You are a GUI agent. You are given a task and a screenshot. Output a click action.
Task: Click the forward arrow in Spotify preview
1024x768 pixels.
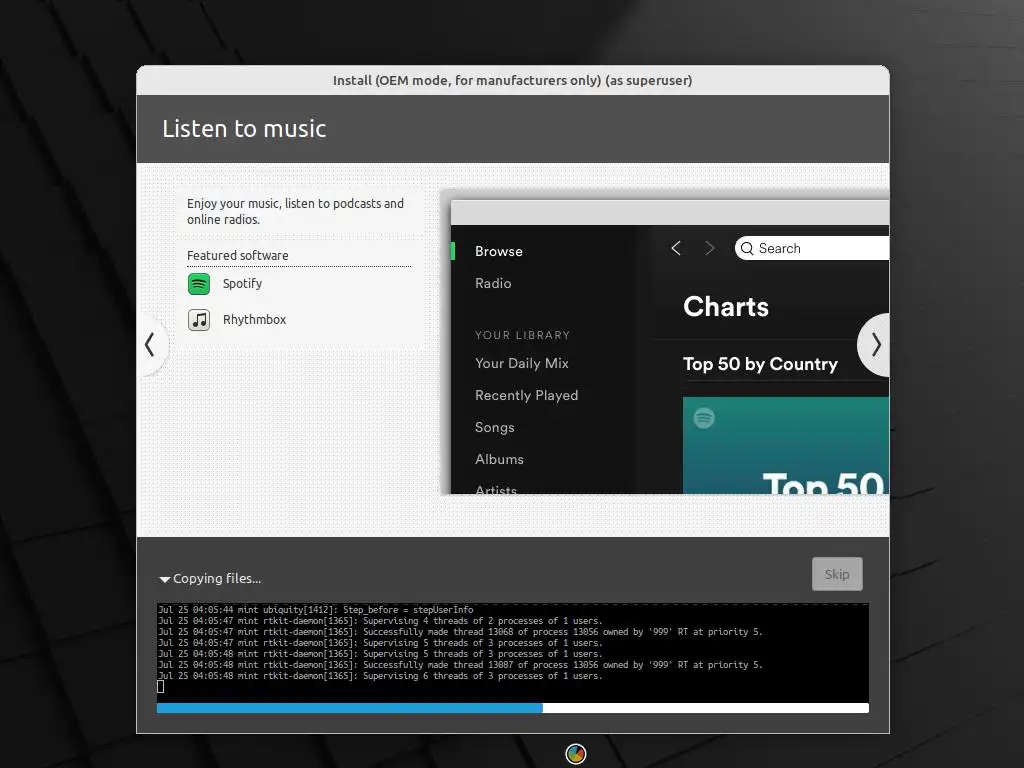709,249
